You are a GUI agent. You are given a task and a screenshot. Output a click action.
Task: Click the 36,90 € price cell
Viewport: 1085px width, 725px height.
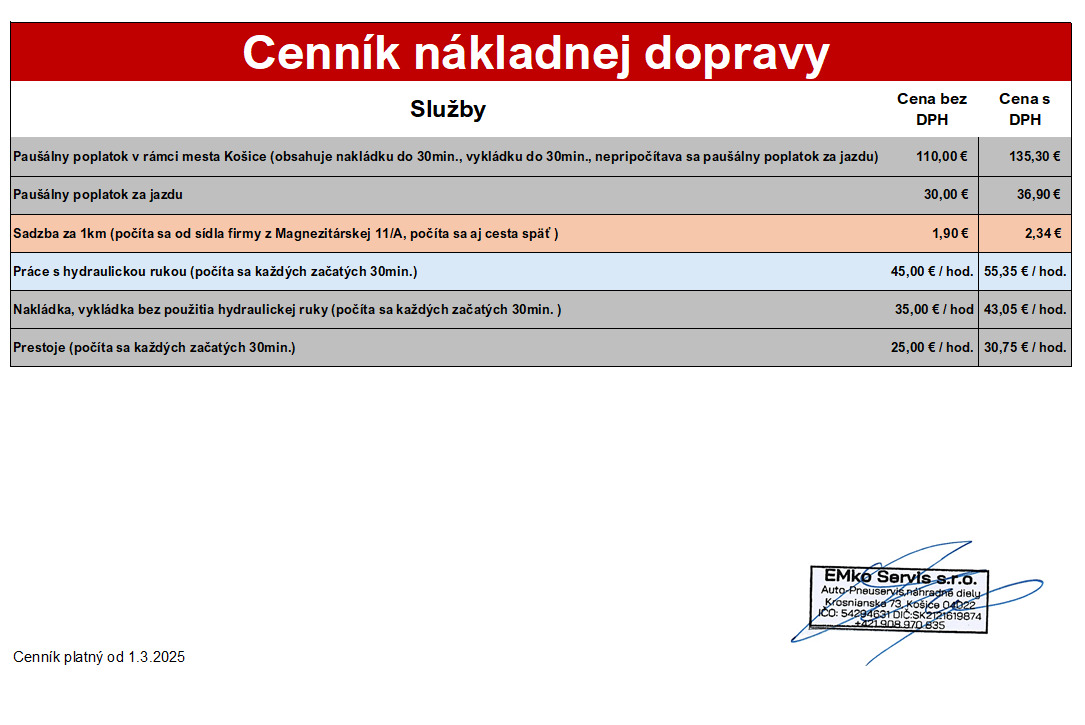point(1038,195)
